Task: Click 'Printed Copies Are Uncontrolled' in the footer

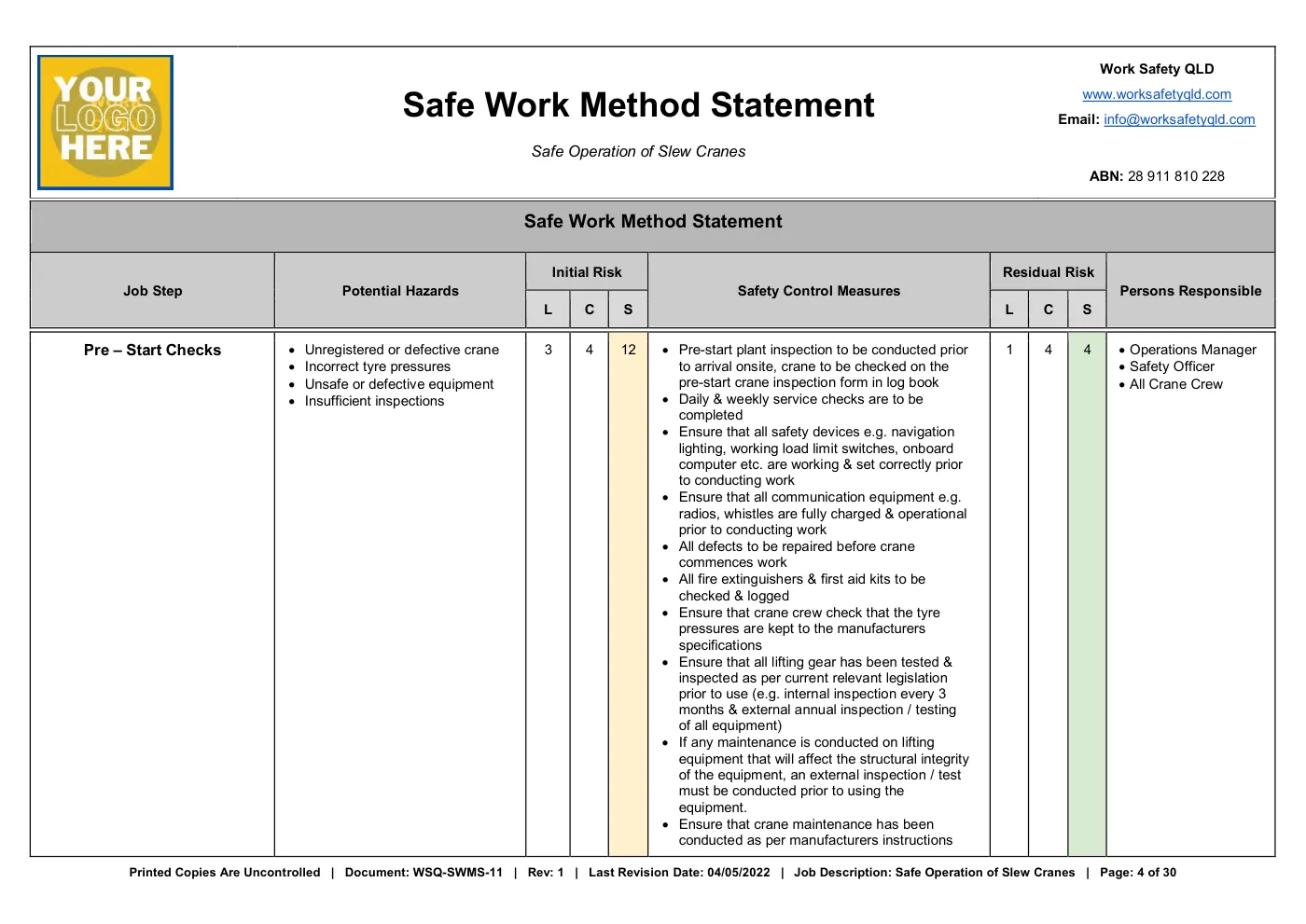Action: click(225, 873)
